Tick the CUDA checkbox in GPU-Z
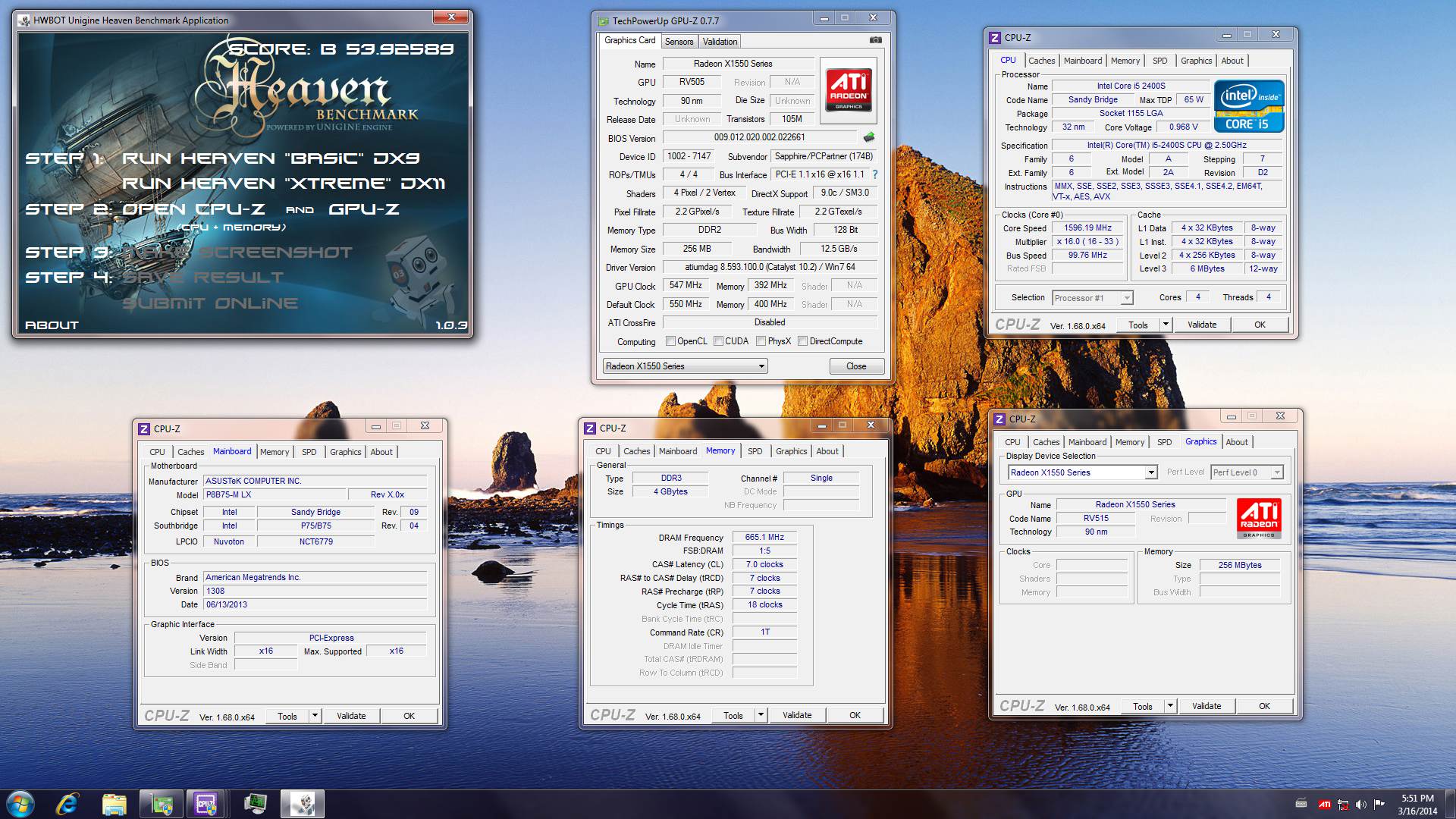Viewport: 1456px width, 819px height. (x=718, y=341)
